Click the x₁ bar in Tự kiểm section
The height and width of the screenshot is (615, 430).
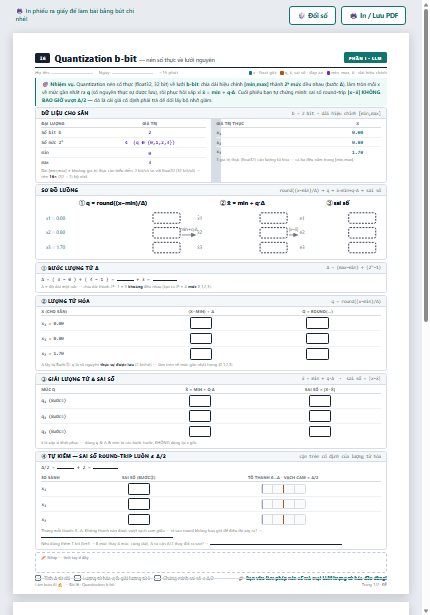point(284,489)
